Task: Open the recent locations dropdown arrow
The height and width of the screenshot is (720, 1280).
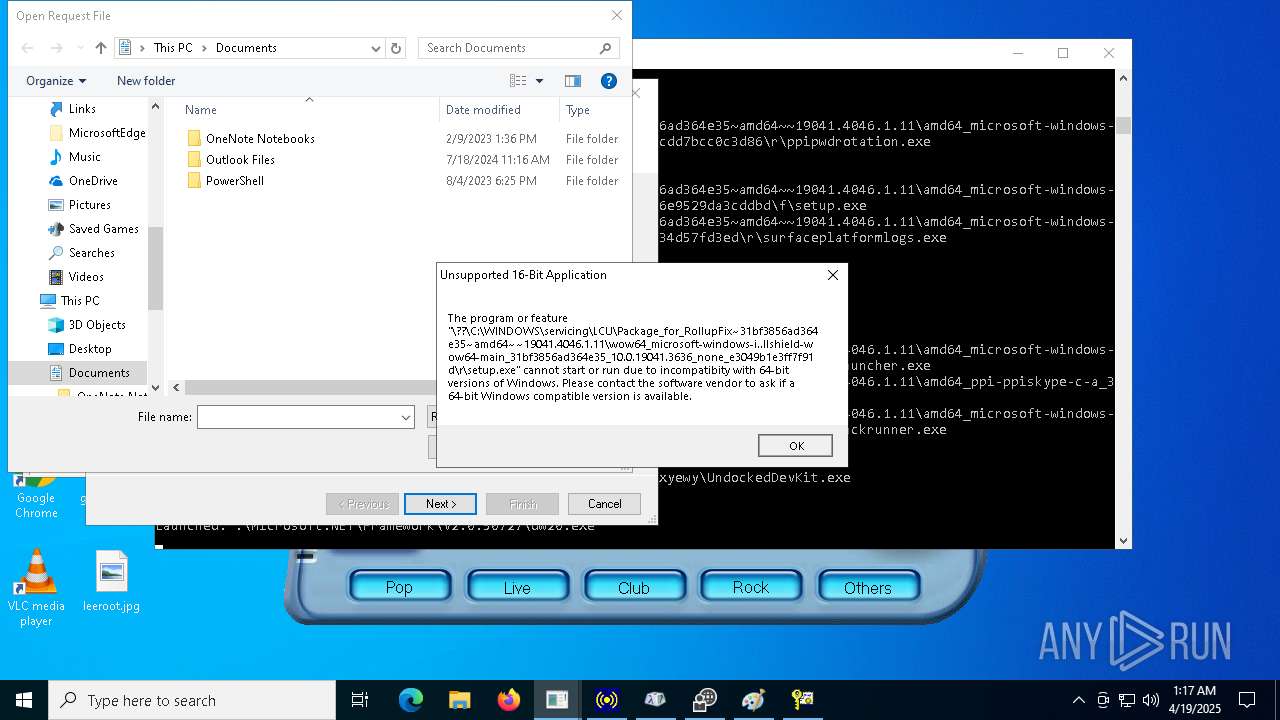Action: click(x=79, y=48)
